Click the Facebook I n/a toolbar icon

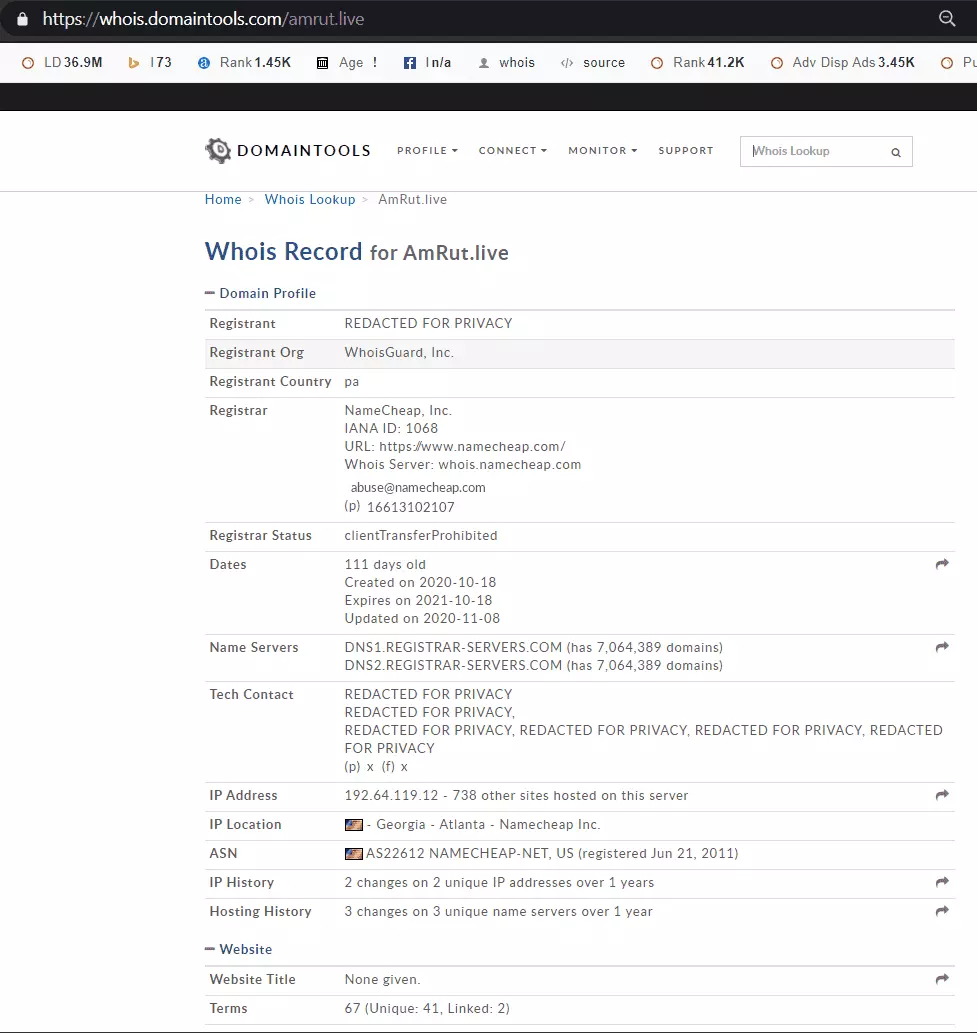[x=410, y=63]
